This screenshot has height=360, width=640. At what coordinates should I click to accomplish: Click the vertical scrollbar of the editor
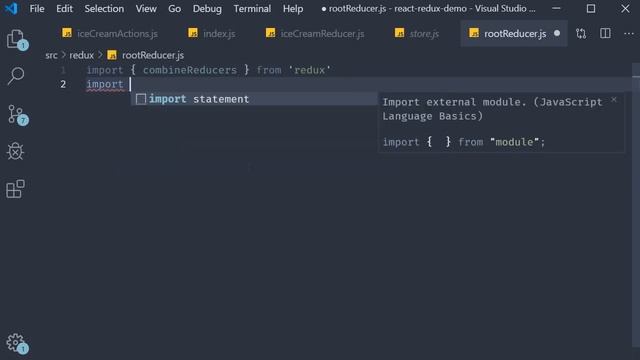(x=636, y=204)
